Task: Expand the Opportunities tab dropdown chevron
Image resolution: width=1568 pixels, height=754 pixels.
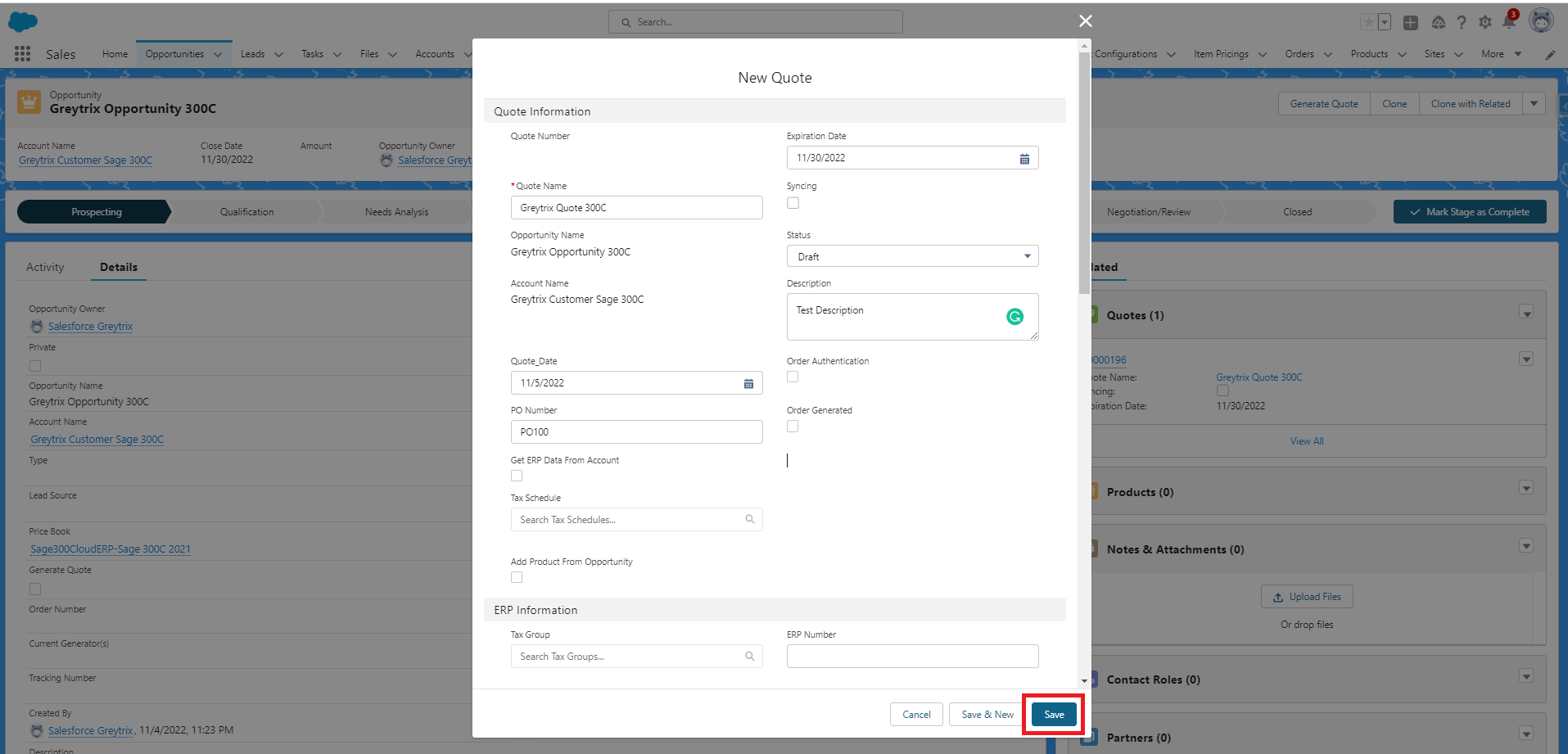Action: (218, 55)
